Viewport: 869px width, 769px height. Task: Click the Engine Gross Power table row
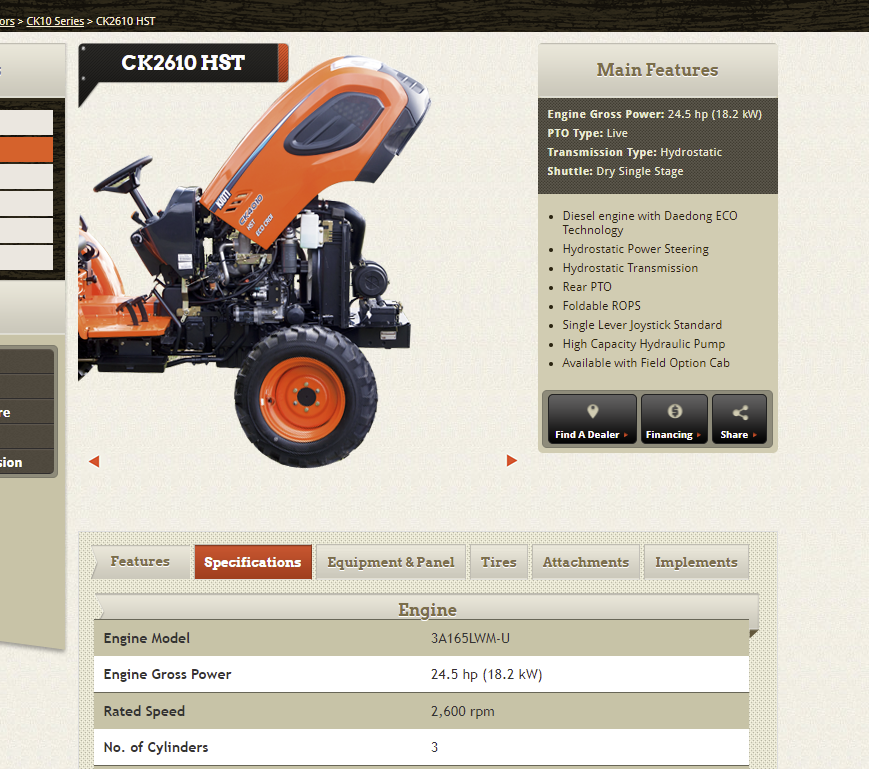click(421, 675)
